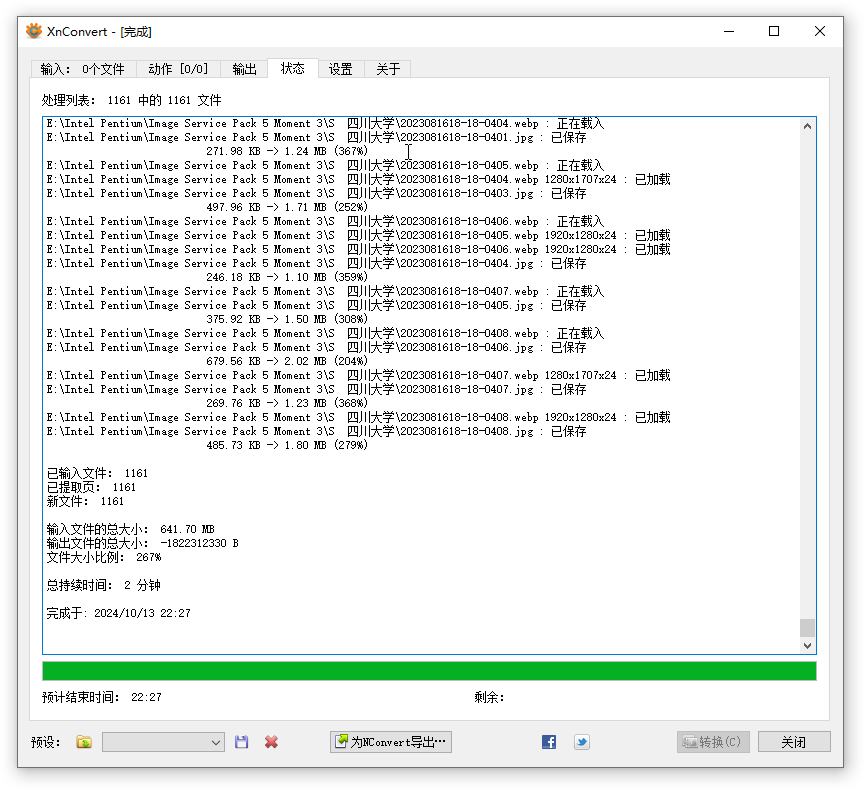Click the 剩余: label

pos(489,697)
